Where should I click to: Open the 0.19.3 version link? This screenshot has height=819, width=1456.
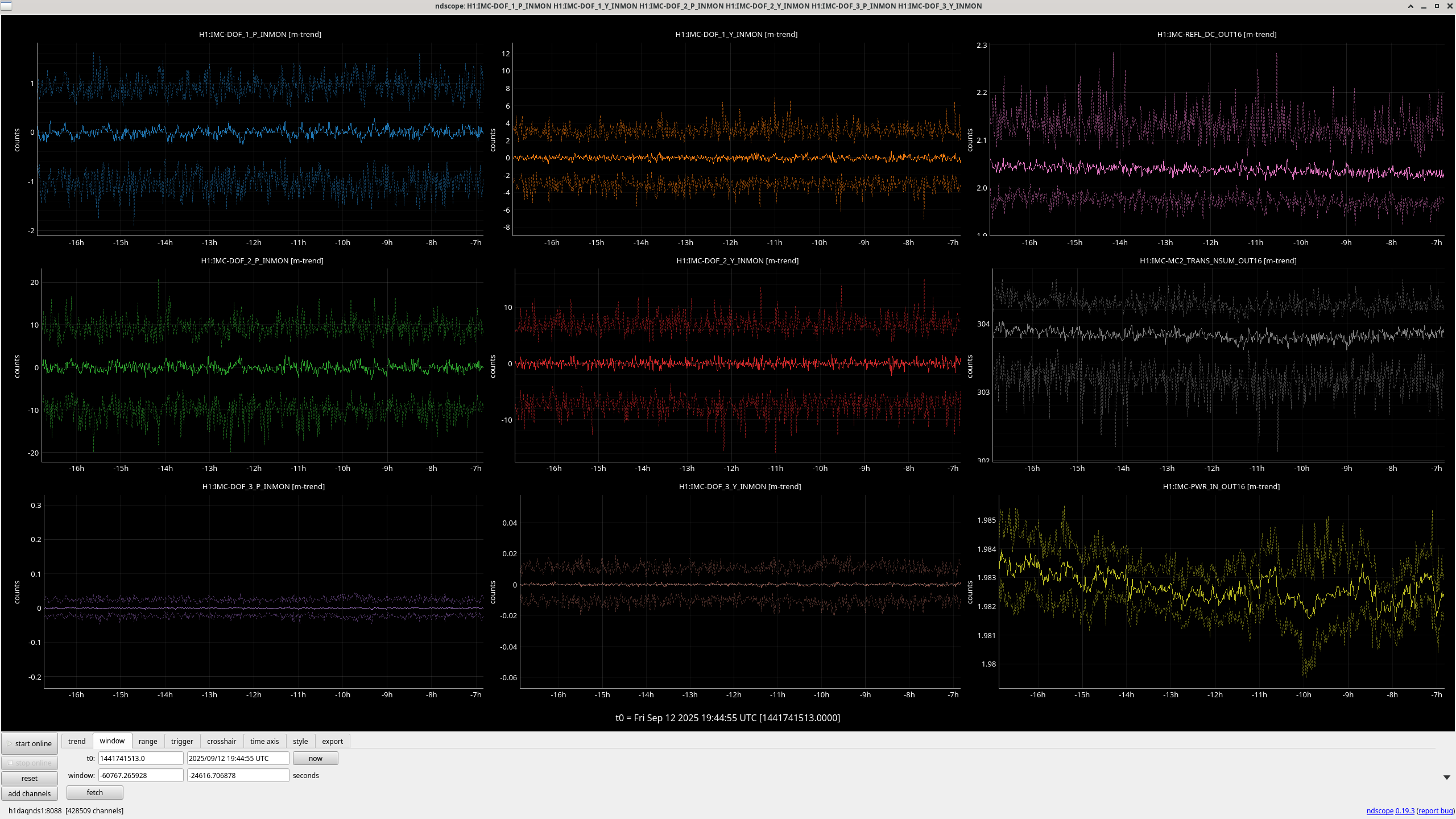tap(1405, 811)
